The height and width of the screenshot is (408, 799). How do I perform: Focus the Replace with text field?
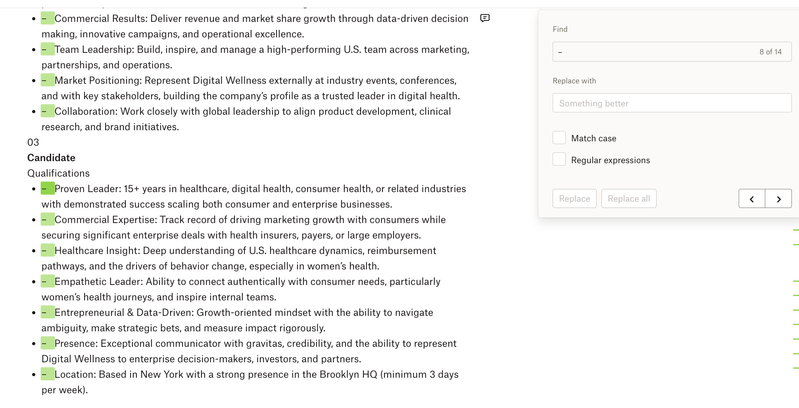tap(672, 103)
